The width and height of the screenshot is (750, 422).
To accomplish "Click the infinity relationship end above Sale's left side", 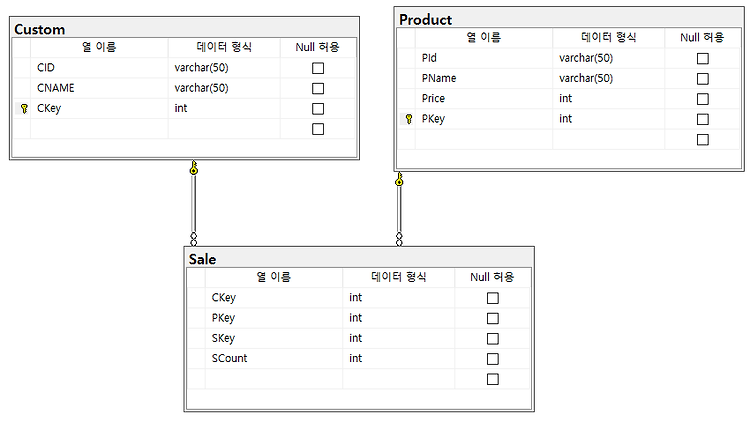I will pyautogui.click(x=194, y=239).
